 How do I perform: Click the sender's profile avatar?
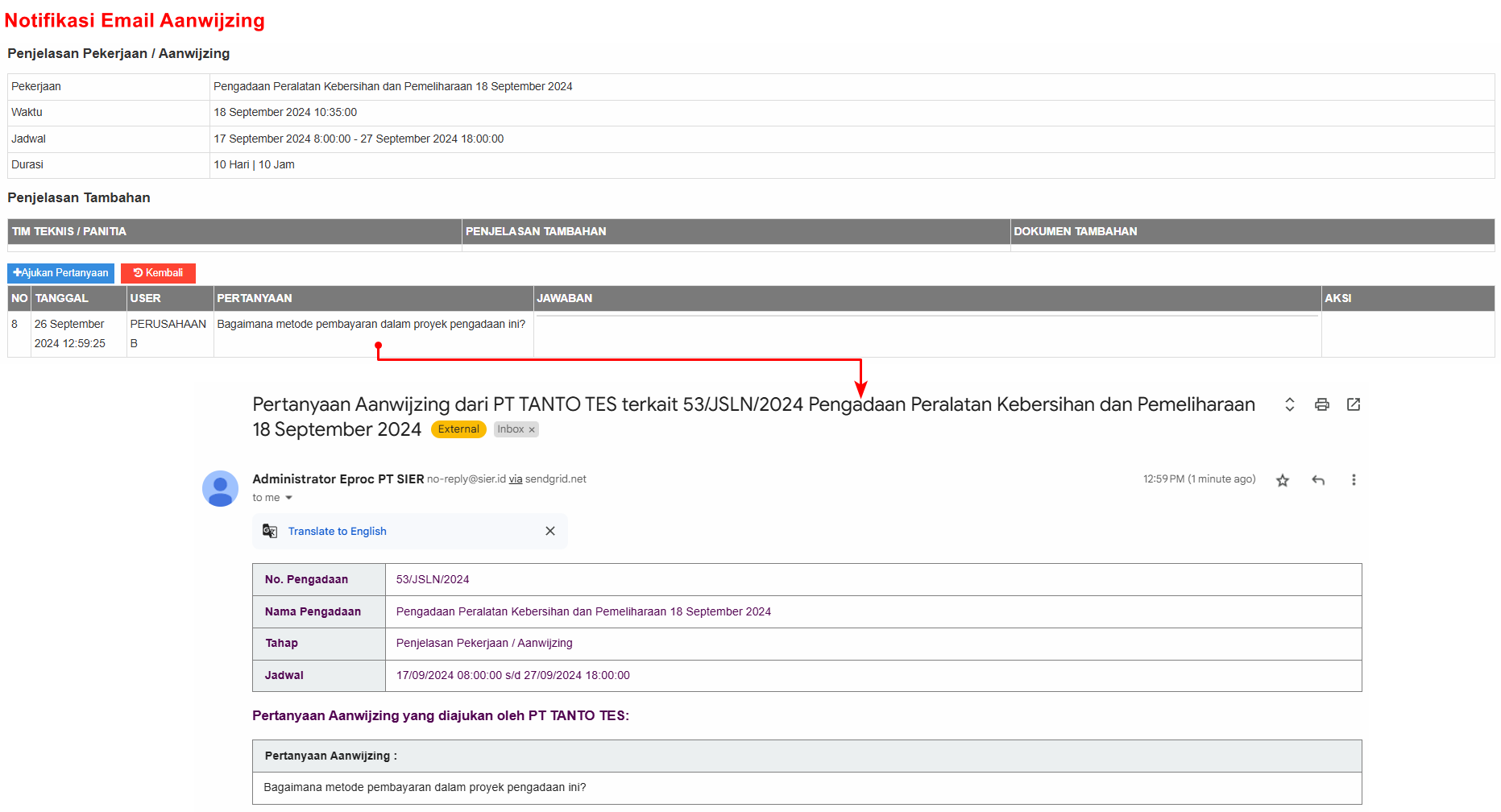point(220,488)
